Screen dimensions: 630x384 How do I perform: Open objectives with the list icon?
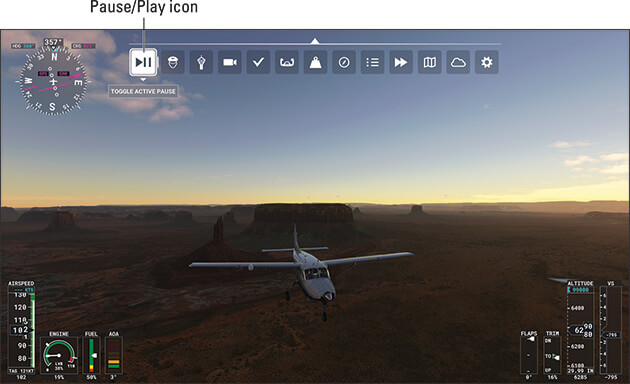click(372, 62)
